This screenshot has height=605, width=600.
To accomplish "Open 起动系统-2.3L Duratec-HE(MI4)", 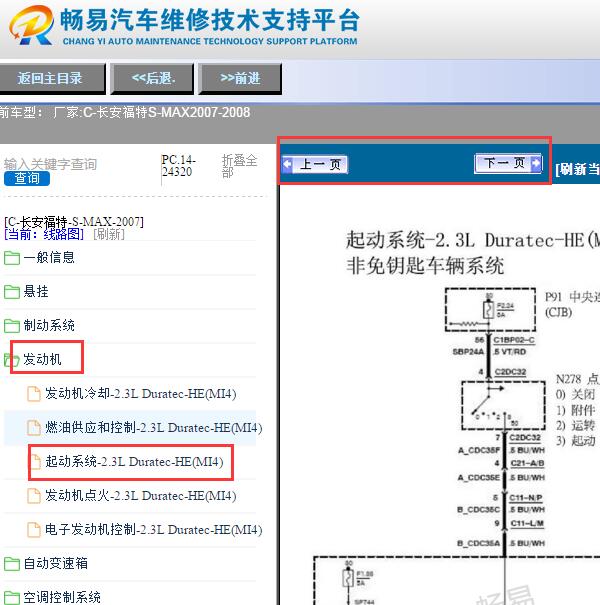I will coord(134,461).
